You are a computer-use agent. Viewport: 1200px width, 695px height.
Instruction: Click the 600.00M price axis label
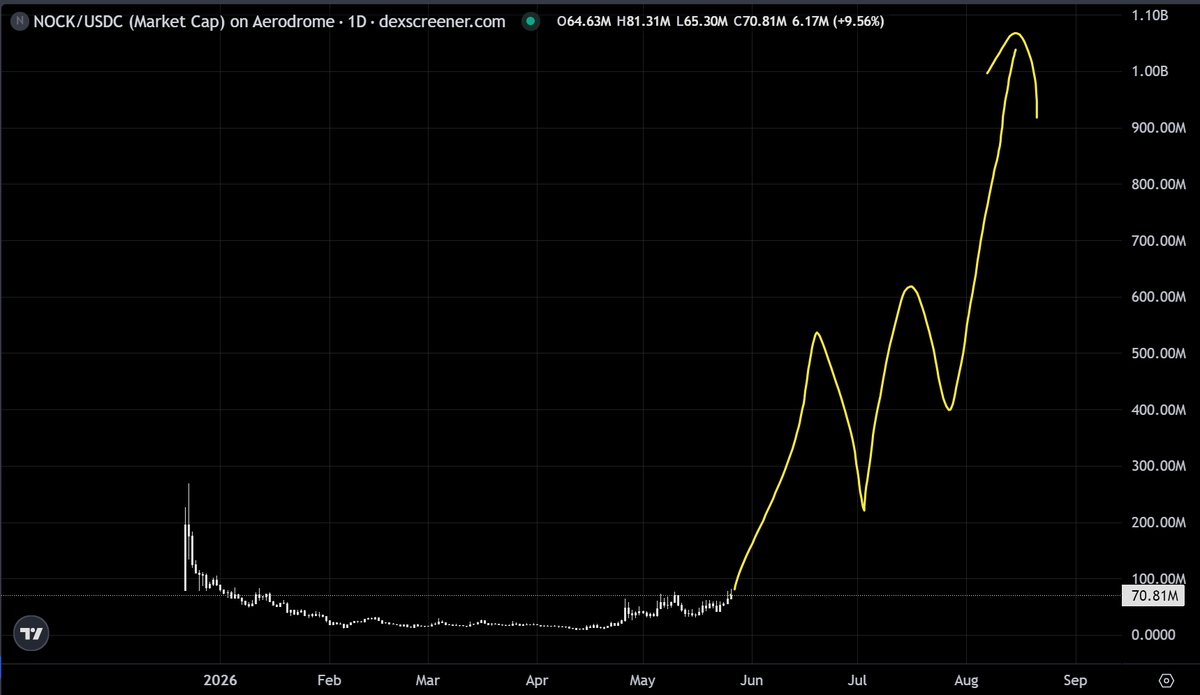(x=1158, y=297)
